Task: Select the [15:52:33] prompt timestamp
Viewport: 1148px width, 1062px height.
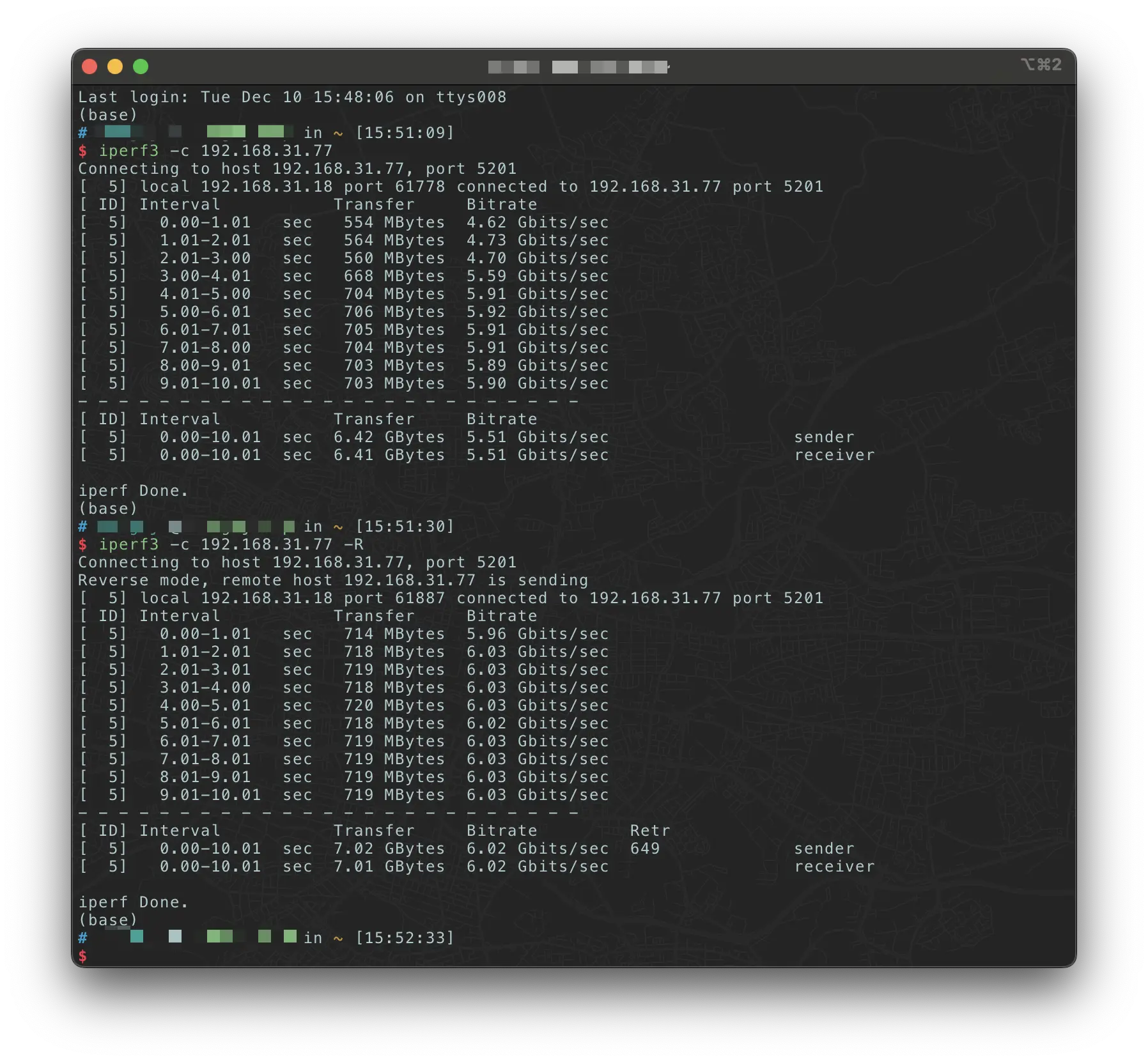Action: 405,938
